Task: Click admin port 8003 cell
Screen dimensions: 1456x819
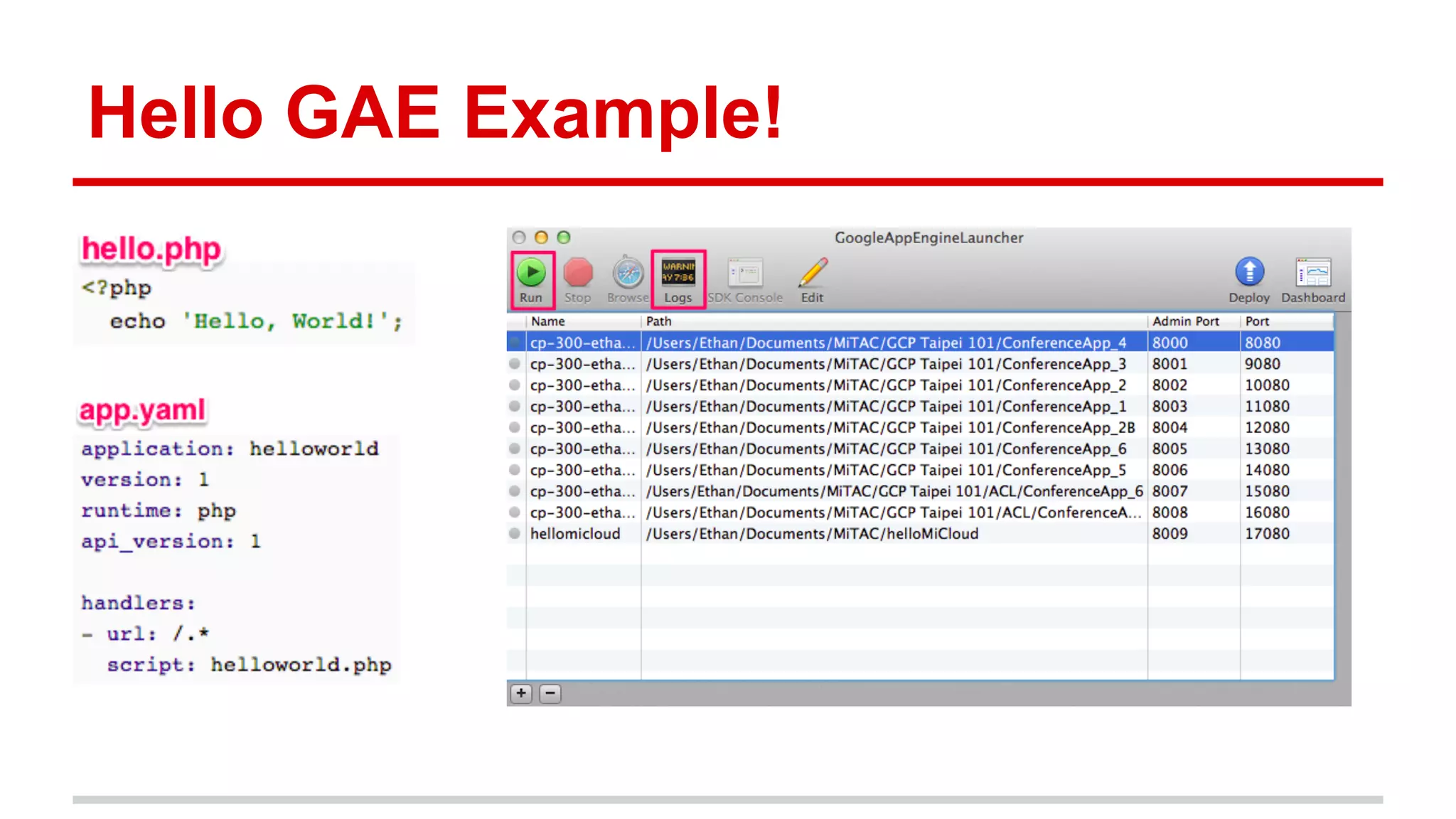Action: point(1170,407)
